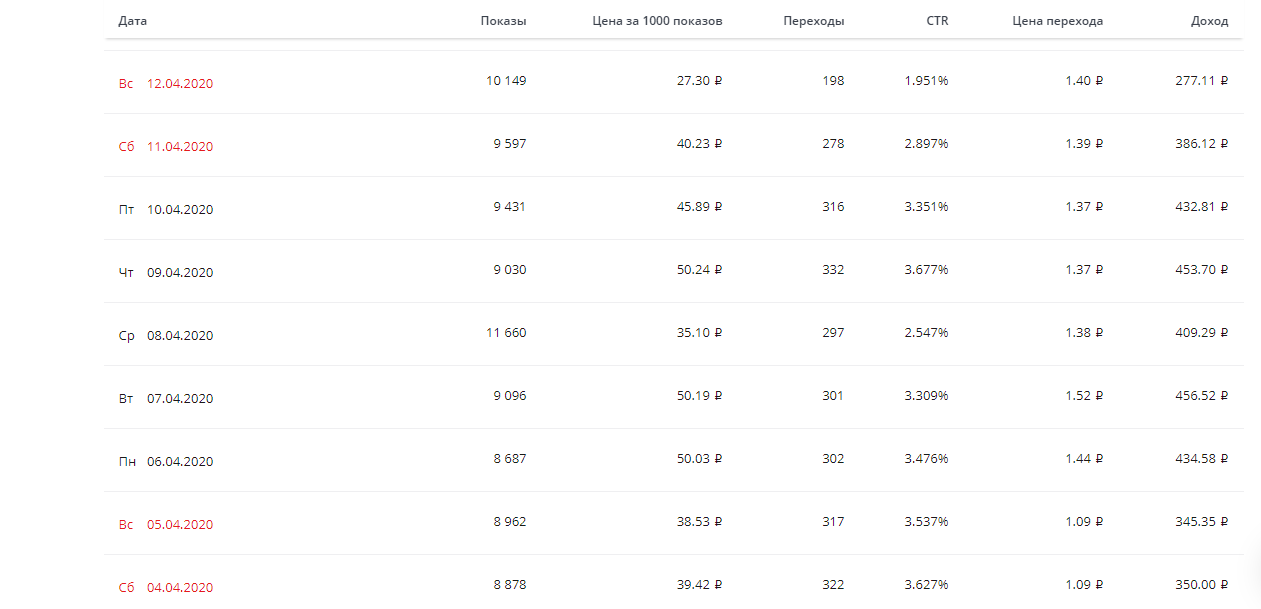This screenshot has width=1261, height=609.
Task: Select the Saturday 04.04.2020 date
Action: 179,588
